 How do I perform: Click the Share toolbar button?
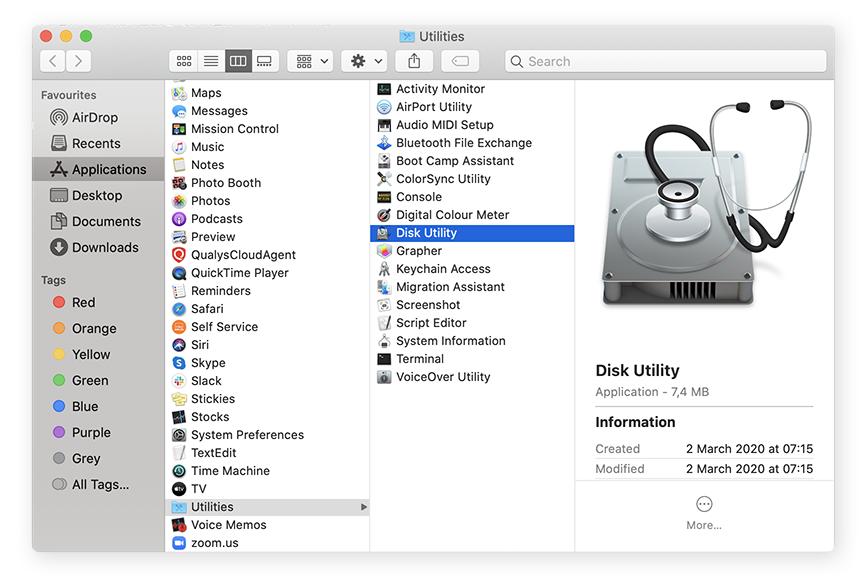coord(414,61)
